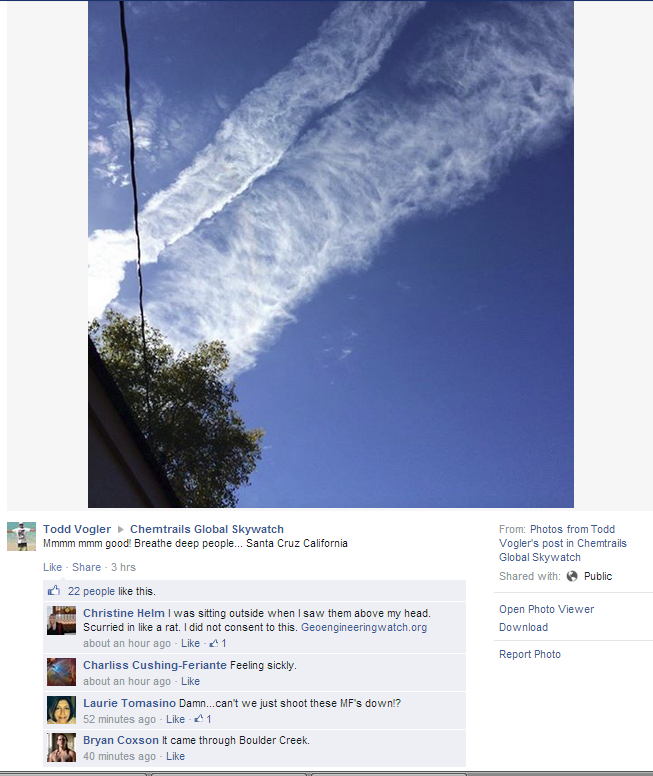Click Todd Vogler's profile picture
Viewport: 653px width, 776px height.
[21, 536]
